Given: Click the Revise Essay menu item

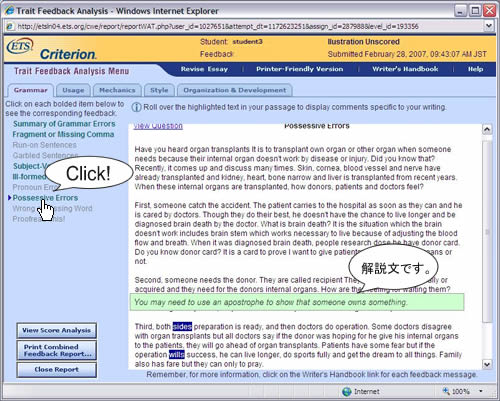Looking at the screenshot, I should 204,69.
